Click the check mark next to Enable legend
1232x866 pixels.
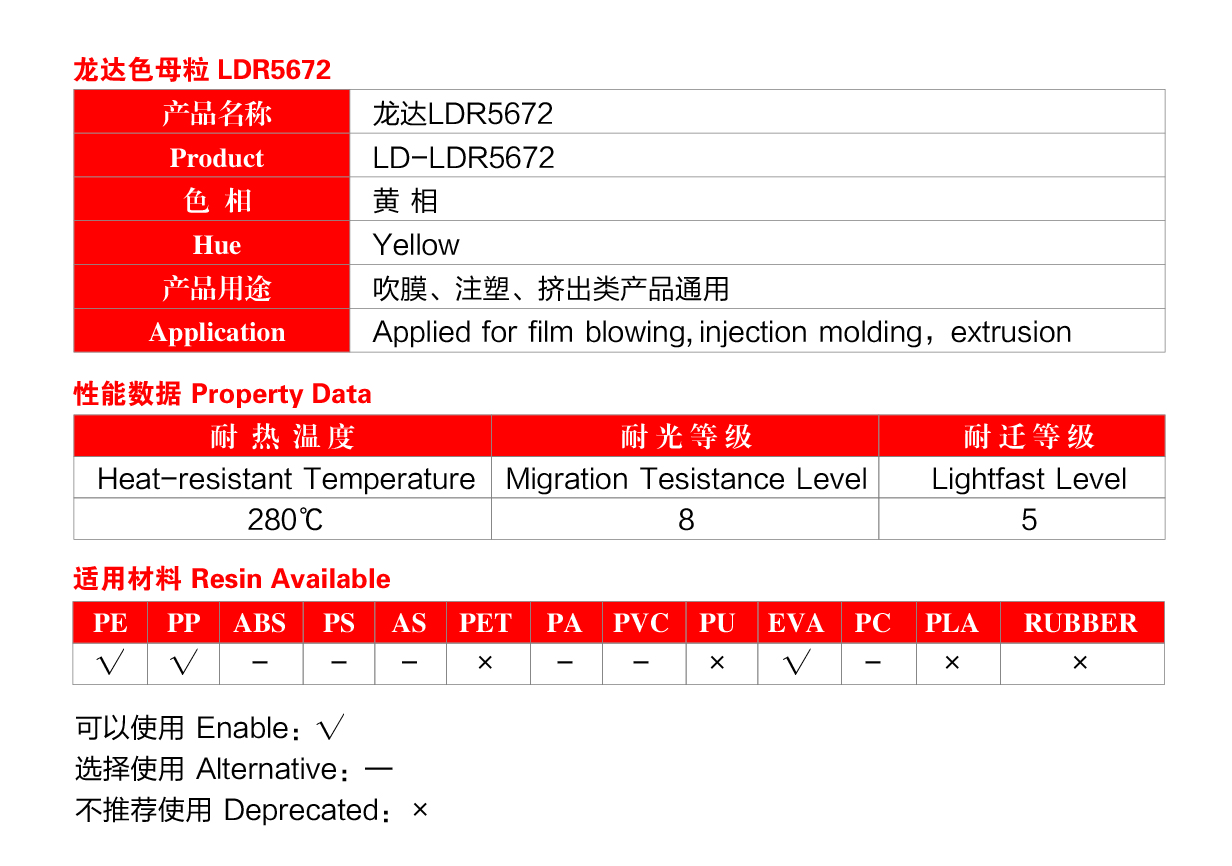coord(330,729)
